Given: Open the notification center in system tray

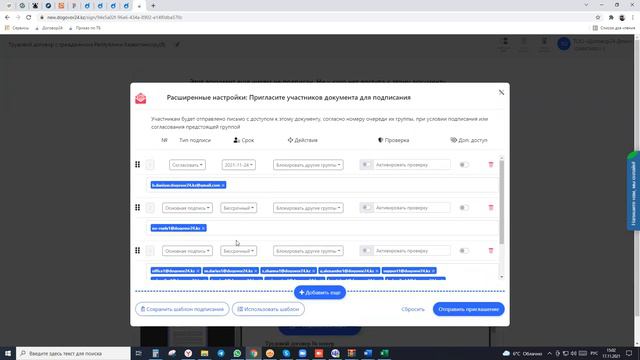Looking at the screenshot, I should pyautogui.click(x=629, y=353).
